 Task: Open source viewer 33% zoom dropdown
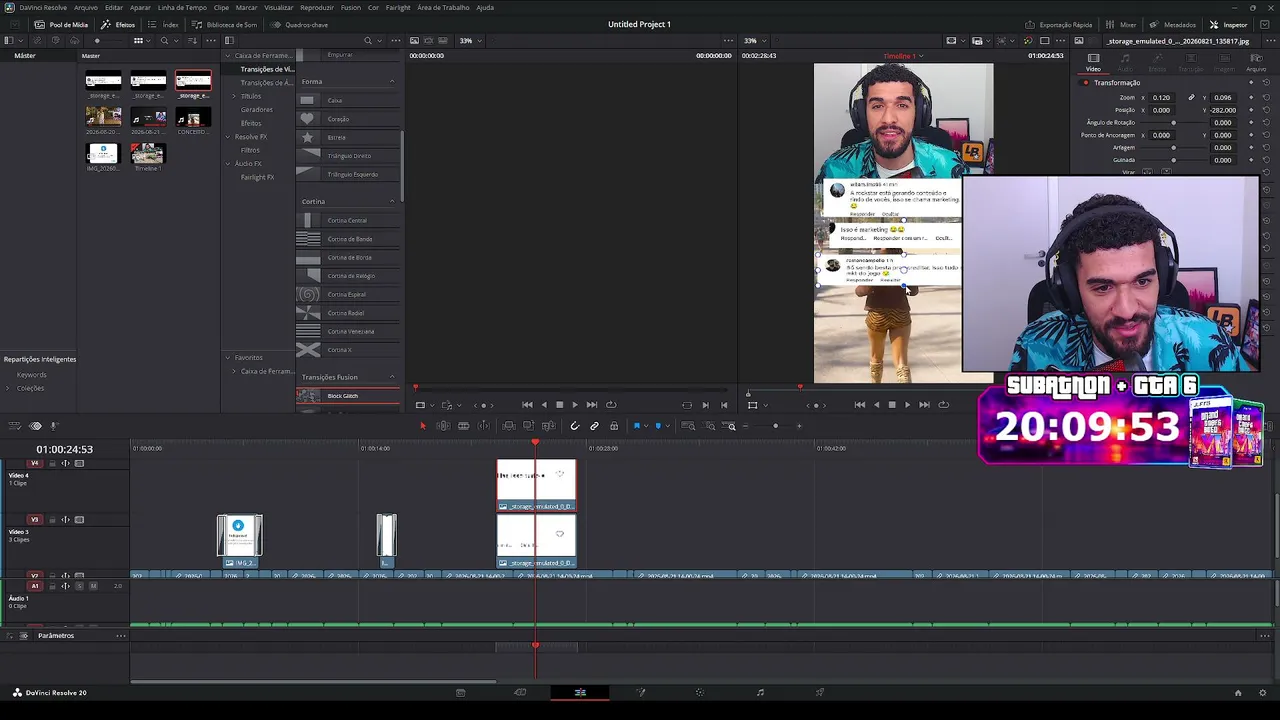[x=470, y=41]
